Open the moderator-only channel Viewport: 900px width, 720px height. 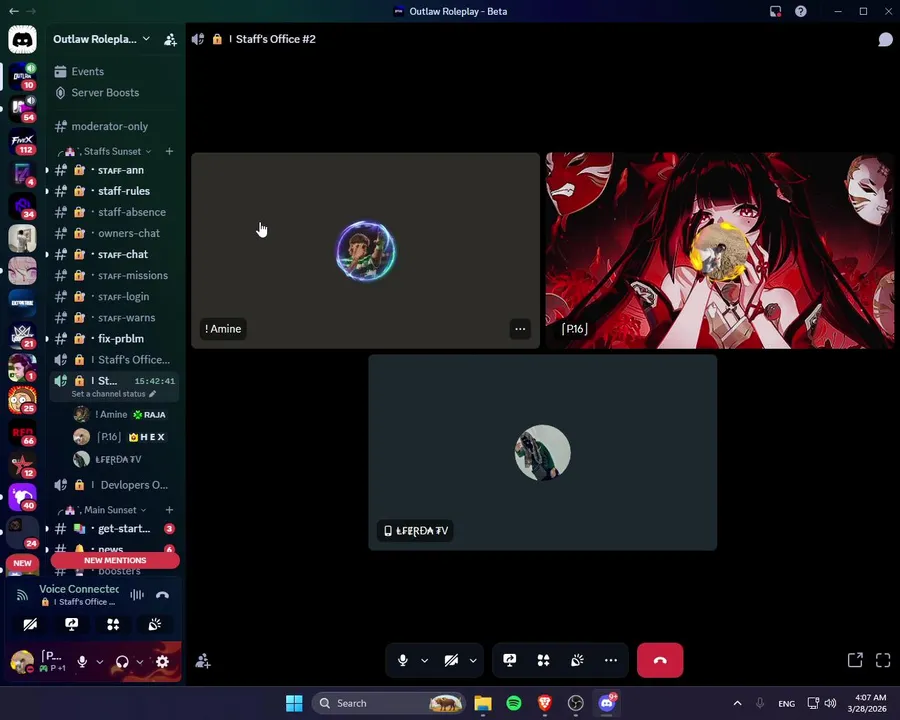[x=115, y=126]
